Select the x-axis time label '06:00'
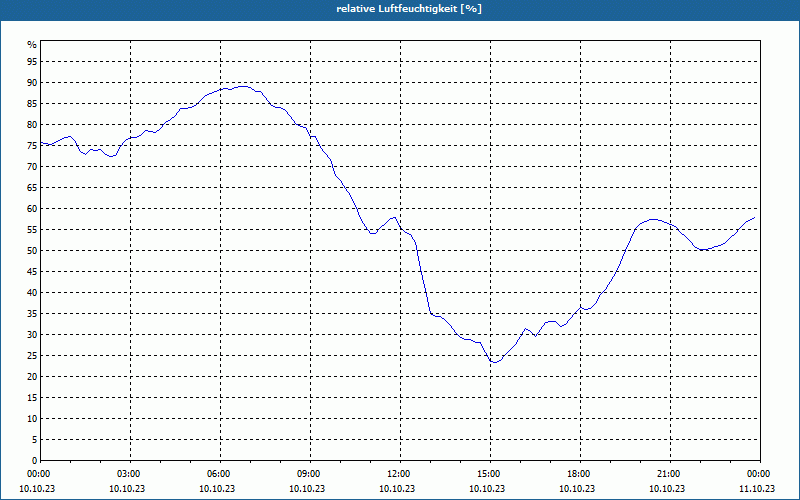This screenshot has width=800, height=500. 220,474
